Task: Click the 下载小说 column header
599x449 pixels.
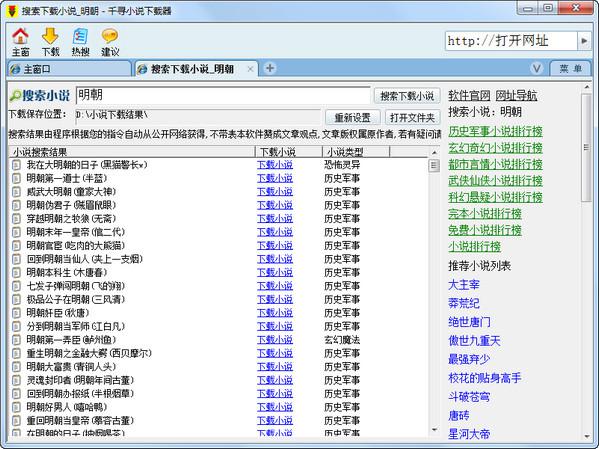Action: coord(288,152)
